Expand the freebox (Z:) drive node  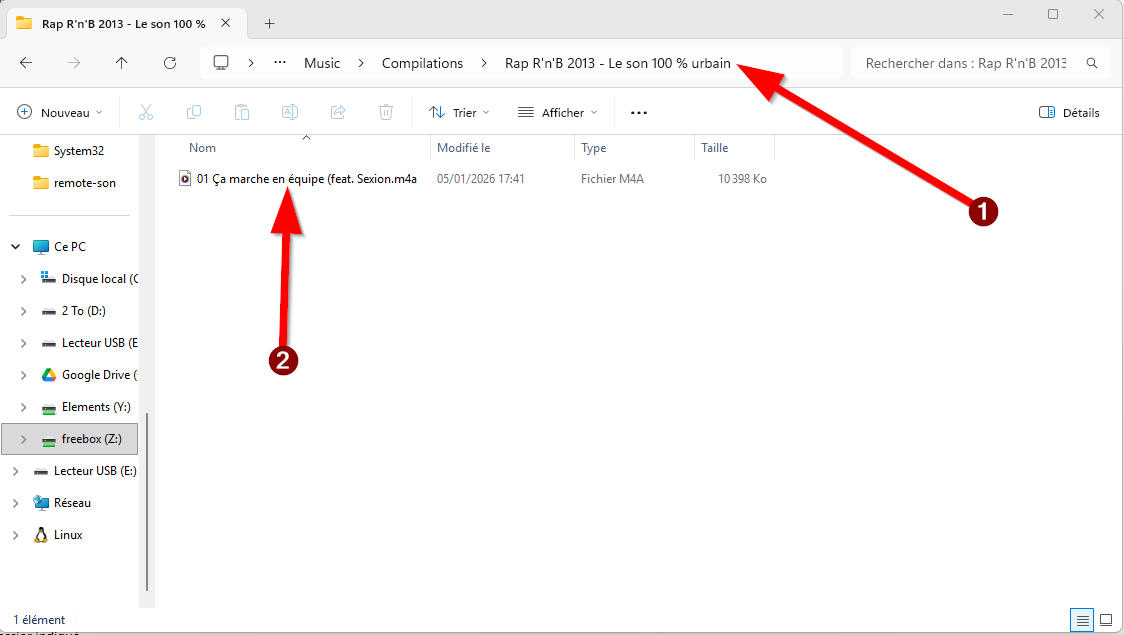click(24, 439)
